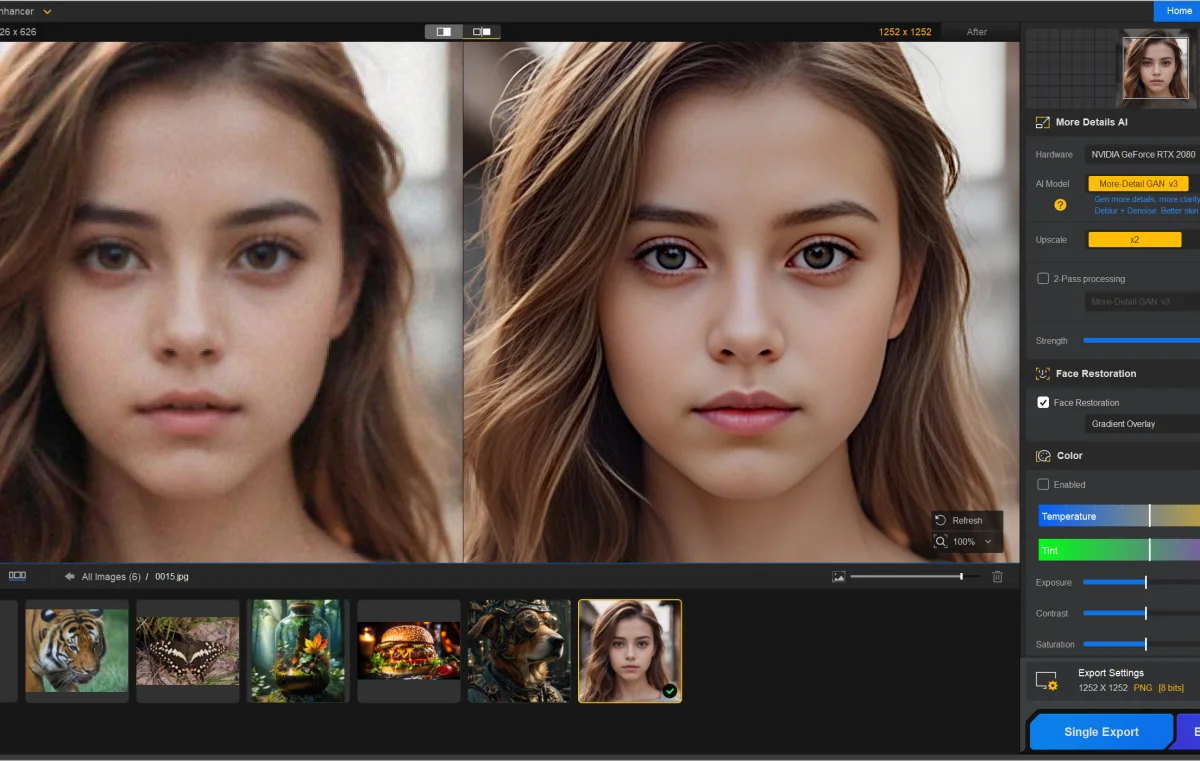Click the AI Model help question mark
This screenshot has height=761, width=1200.
click(x=1060, y=205)
